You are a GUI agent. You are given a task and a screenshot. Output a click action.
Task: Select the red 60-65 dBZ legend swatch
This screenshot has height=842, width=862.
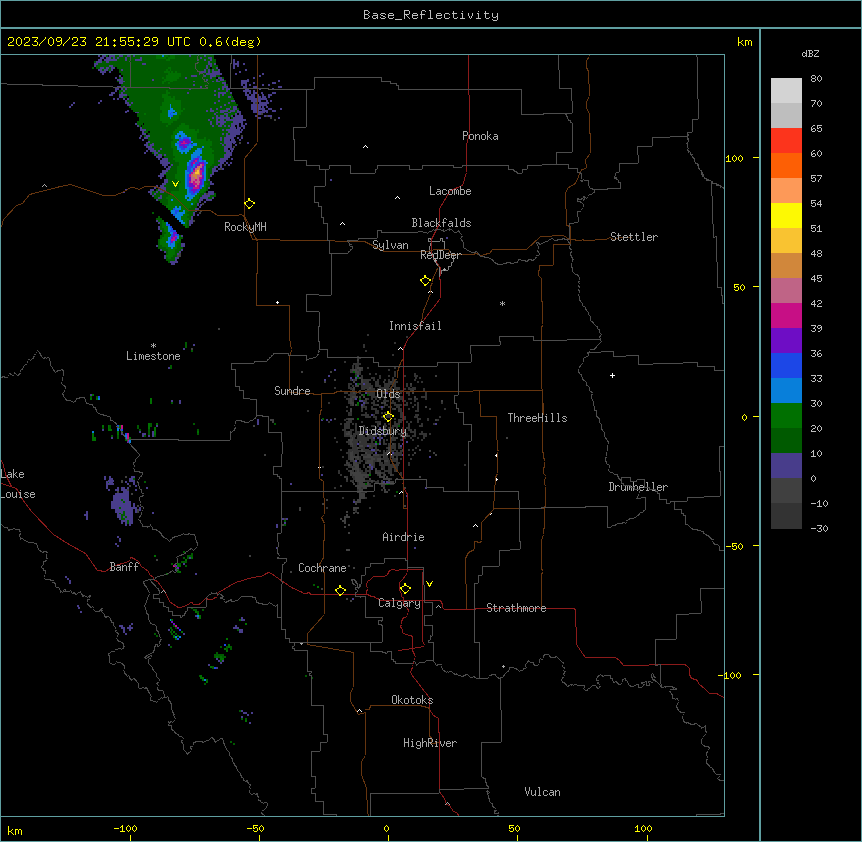[786, 141]
